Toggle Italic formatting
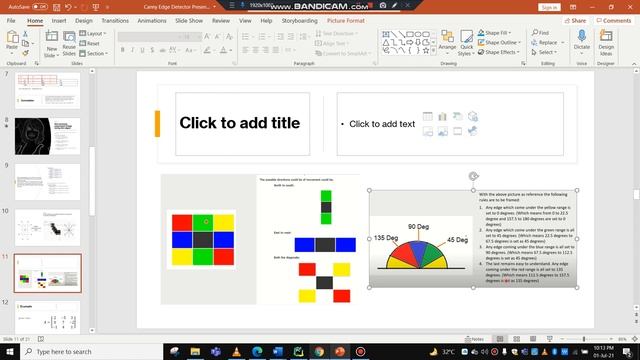The width and height of the screenshot is (640, 360). point(132,50)
